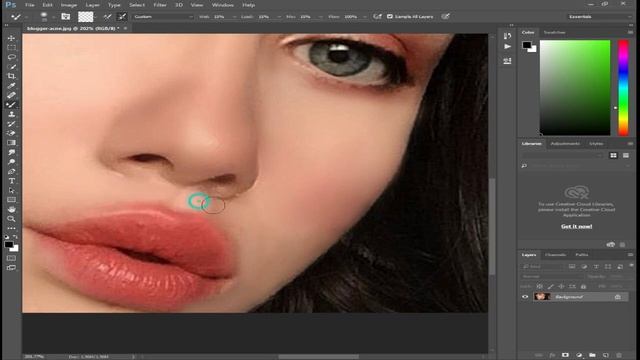Screen dimensions: 640x360
Task: Toggle clean brush after each stroke
Action: pos(122,17)
